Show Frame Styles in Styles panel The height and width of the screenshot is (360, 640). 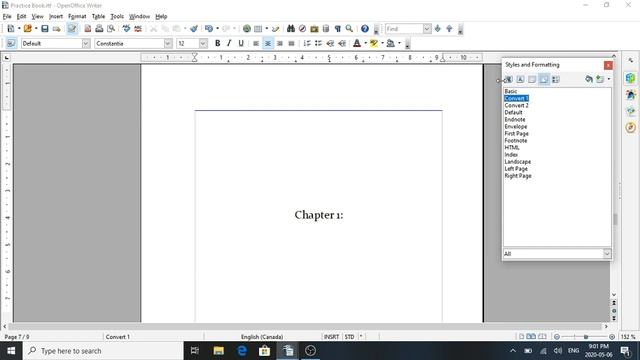532,79
